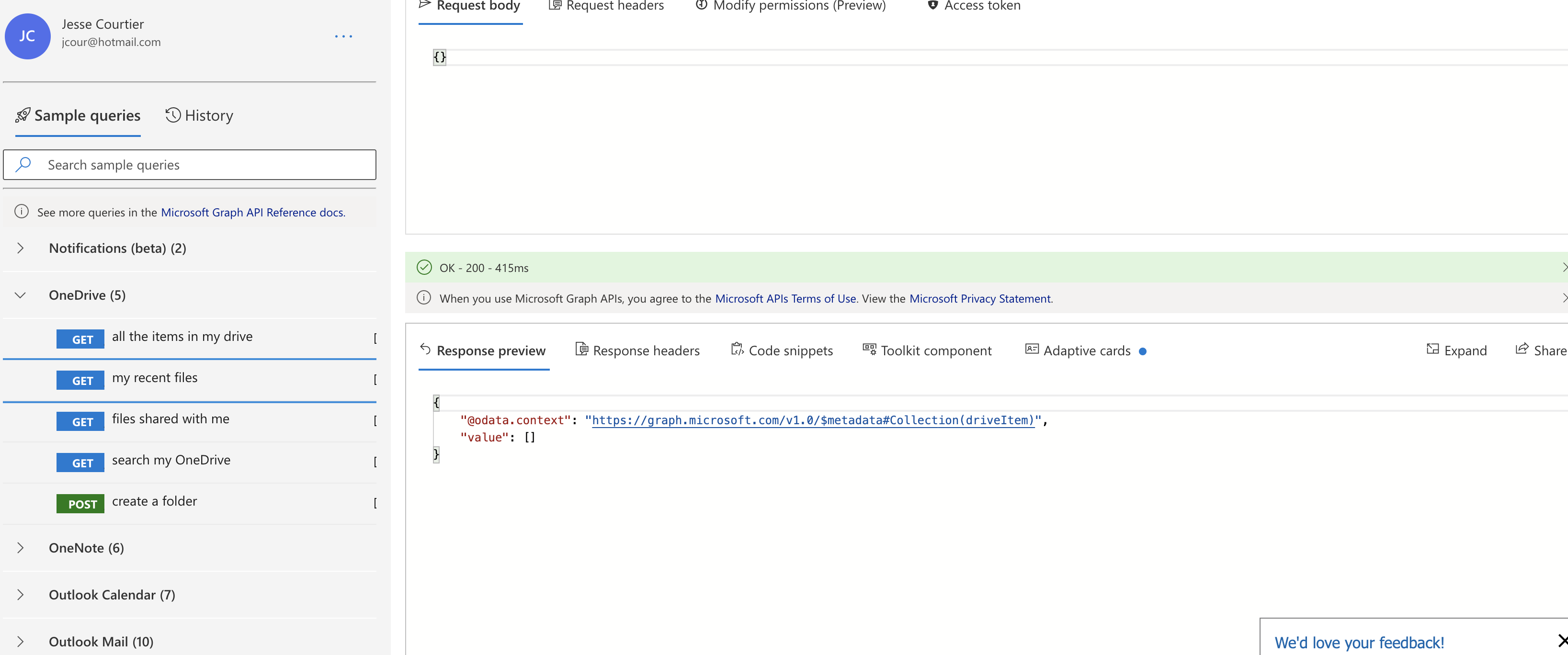The height and width of the screenshot is (655, 1568).
Task: Expand the Notifications (beta) group
Action: pyautogui.click(x=21, y=248)
